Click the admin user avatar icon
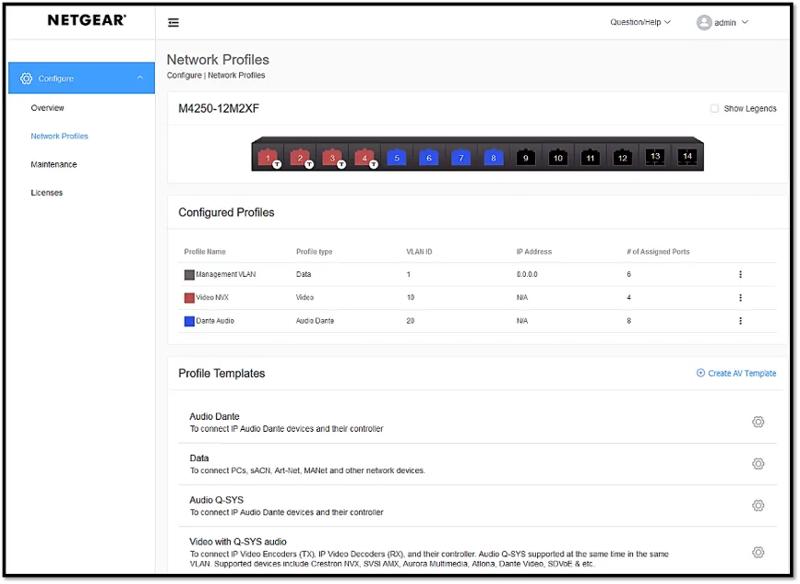 pyautogui.click(x=704, y=22)
